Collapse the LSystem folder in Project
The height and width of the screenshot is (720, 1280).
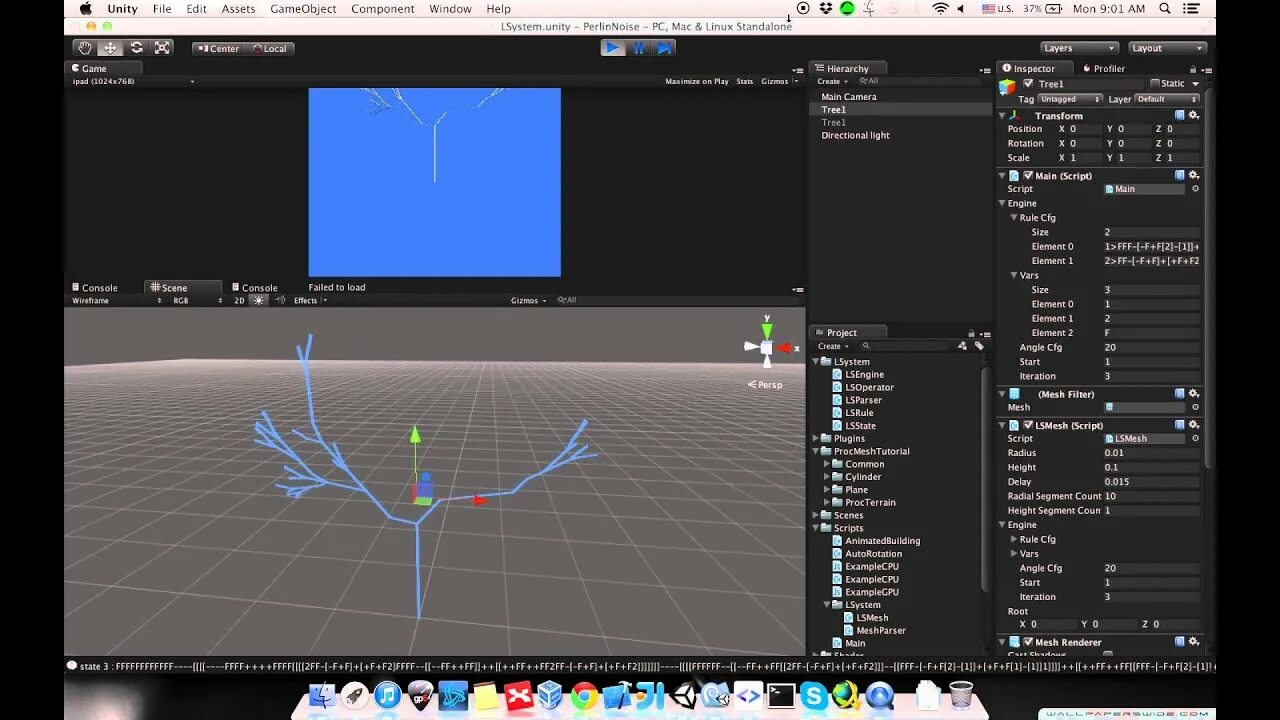(816, 362)
